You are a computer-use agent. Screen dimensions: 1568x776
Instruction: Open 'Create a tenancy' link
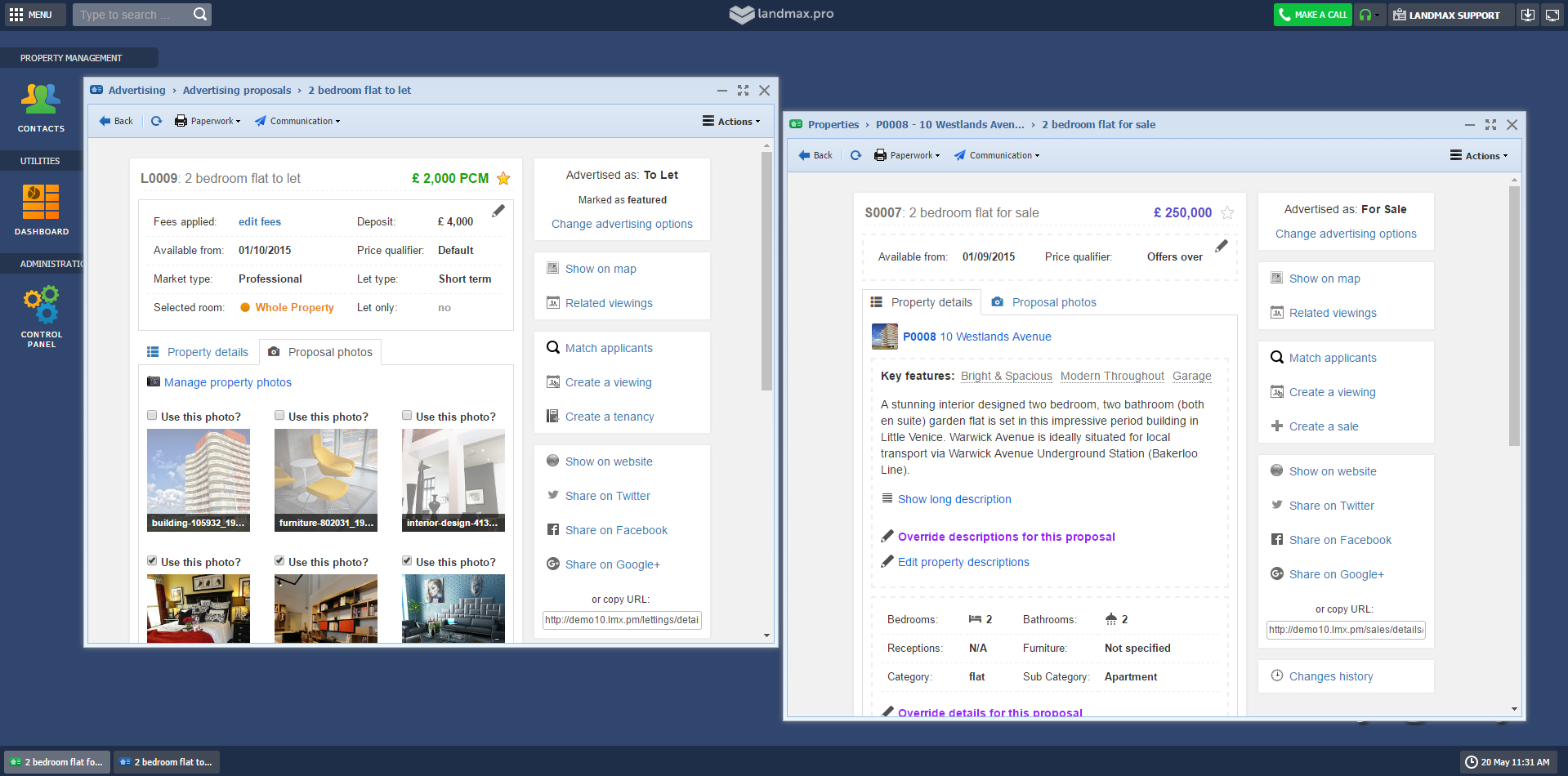click(610, 417)
